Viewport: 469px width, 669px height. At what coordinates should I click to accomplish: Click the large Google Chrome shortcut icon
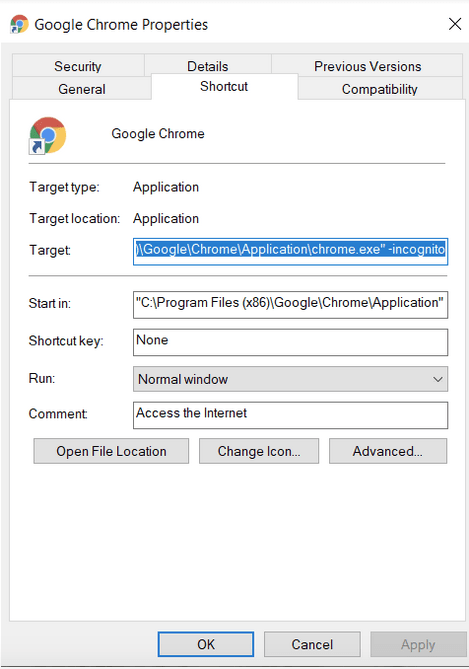pos(47,135)
